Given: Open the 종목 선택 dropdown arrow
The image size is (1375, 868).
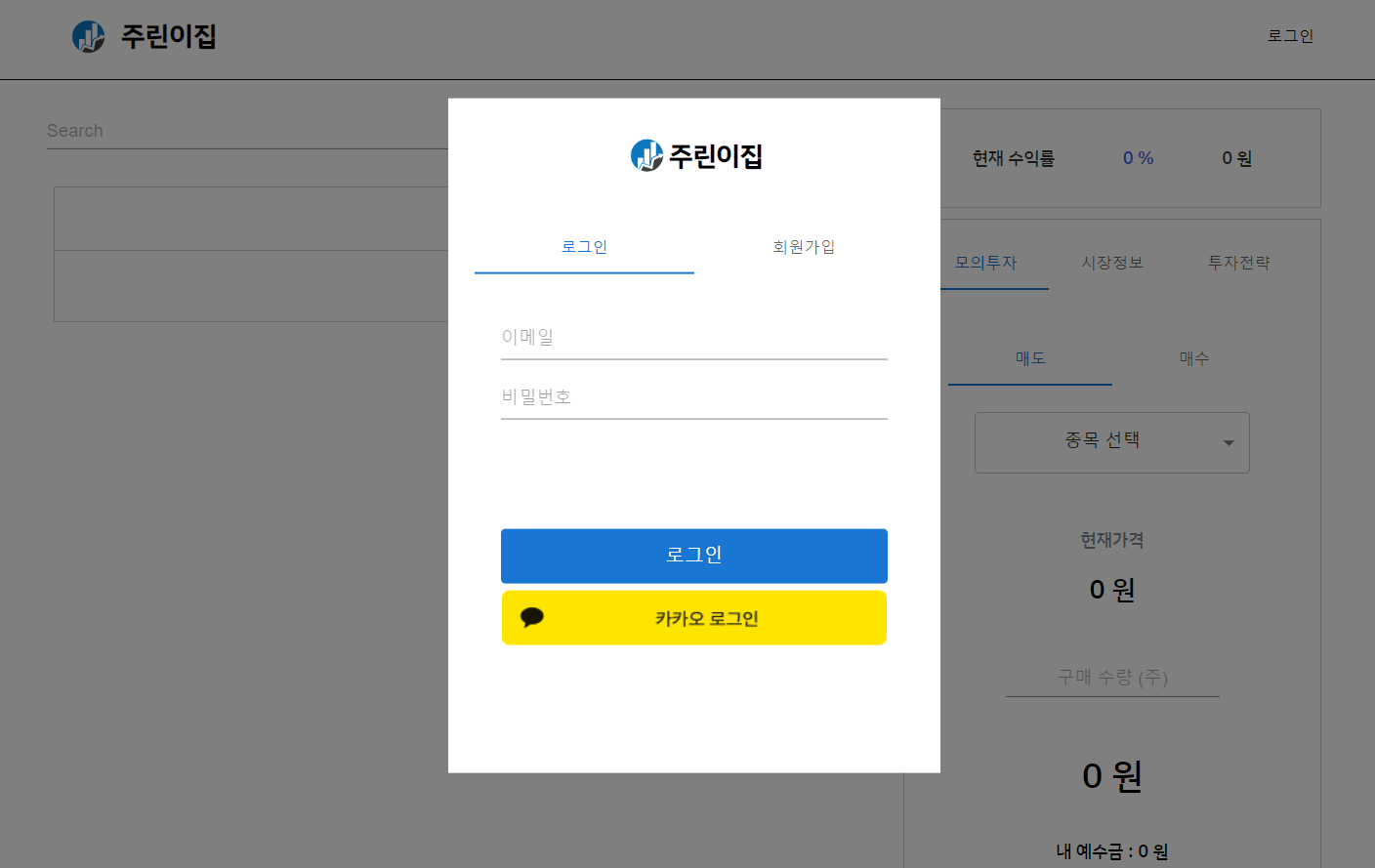Looking at the screenshot, I should point(1228,442).
